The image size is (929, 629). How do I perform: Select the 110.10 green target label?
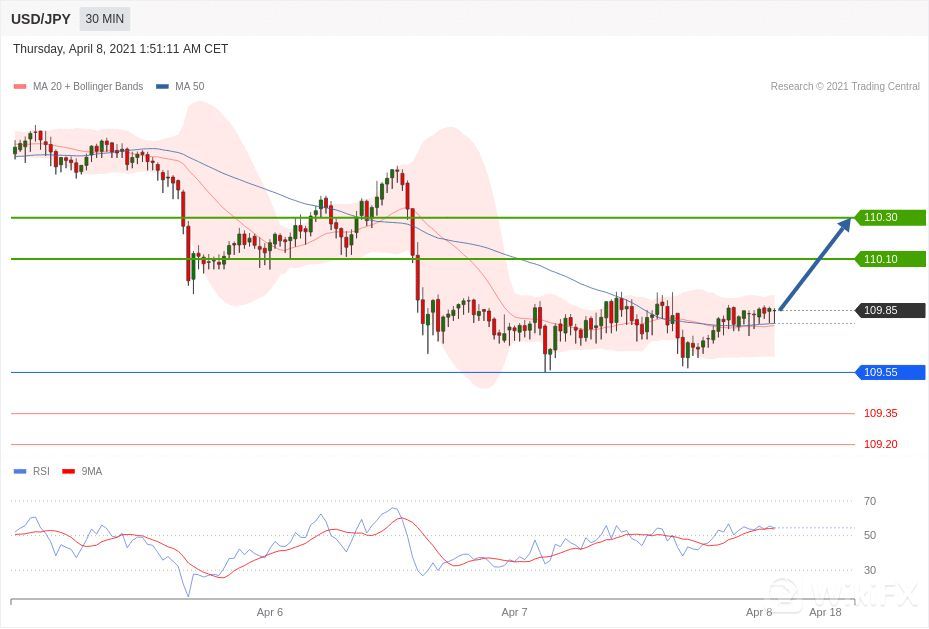point(889,259)
